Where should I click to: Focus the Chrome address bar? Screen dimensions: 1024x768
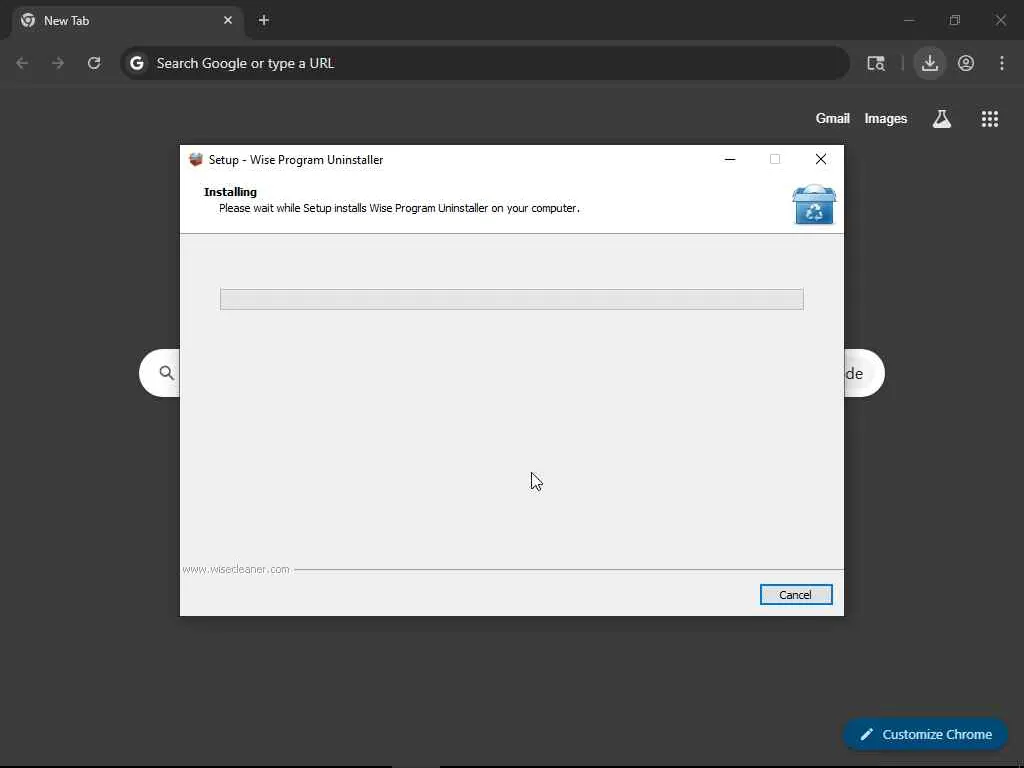coord(485,63)
